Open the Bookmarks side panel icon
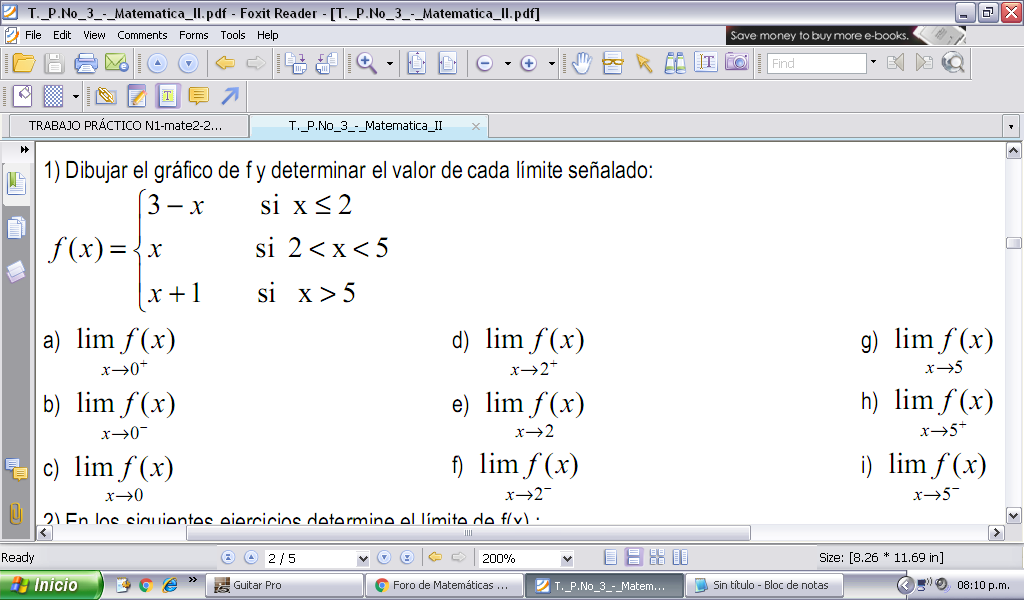Viewport: 1024px width, 600px height. [16, 183]
